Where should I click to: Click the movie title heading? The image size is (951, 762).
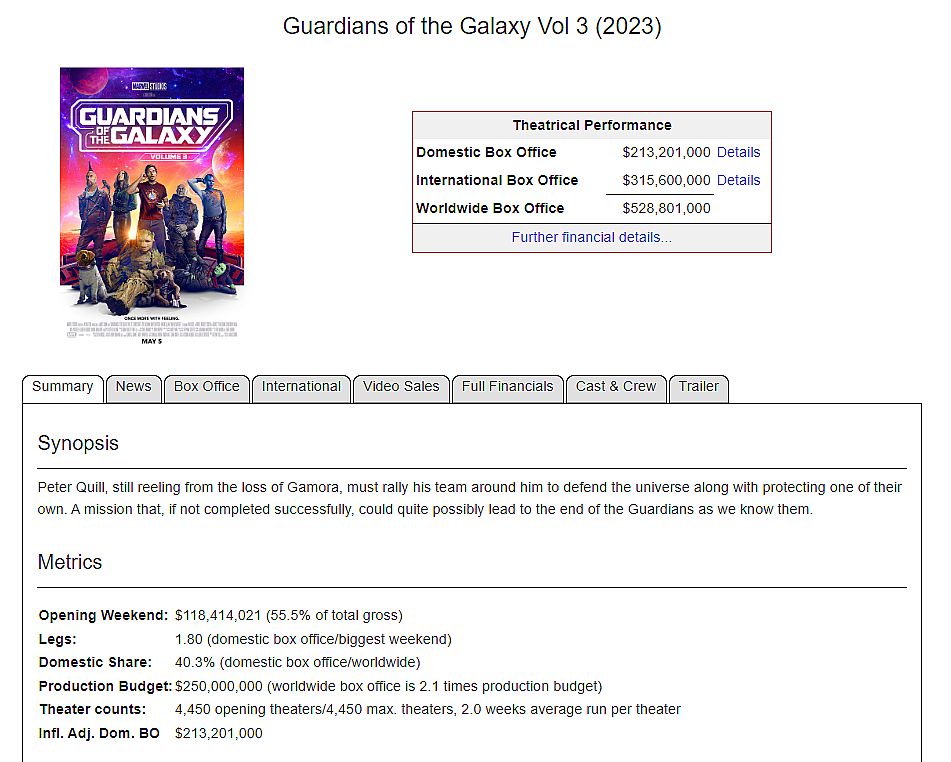472,26
